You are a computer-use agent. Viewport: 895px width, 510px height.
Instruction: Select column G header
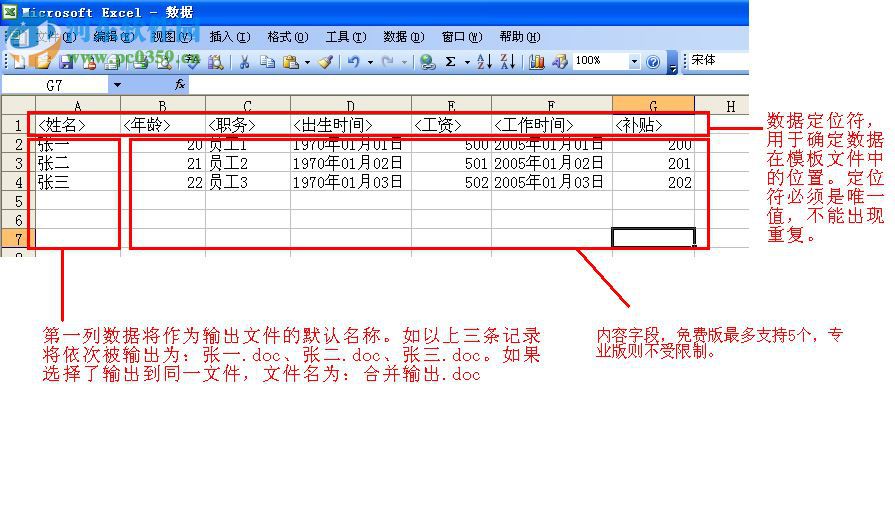click(654, 105)
